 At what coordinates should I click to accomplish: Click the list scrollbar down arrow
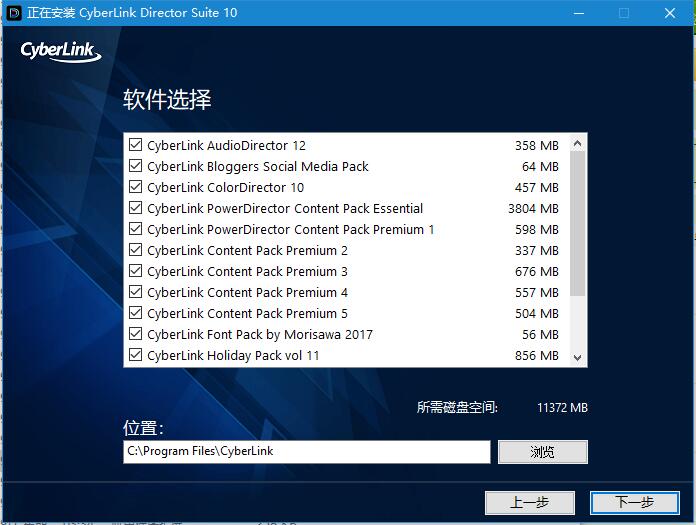(577, 358)
